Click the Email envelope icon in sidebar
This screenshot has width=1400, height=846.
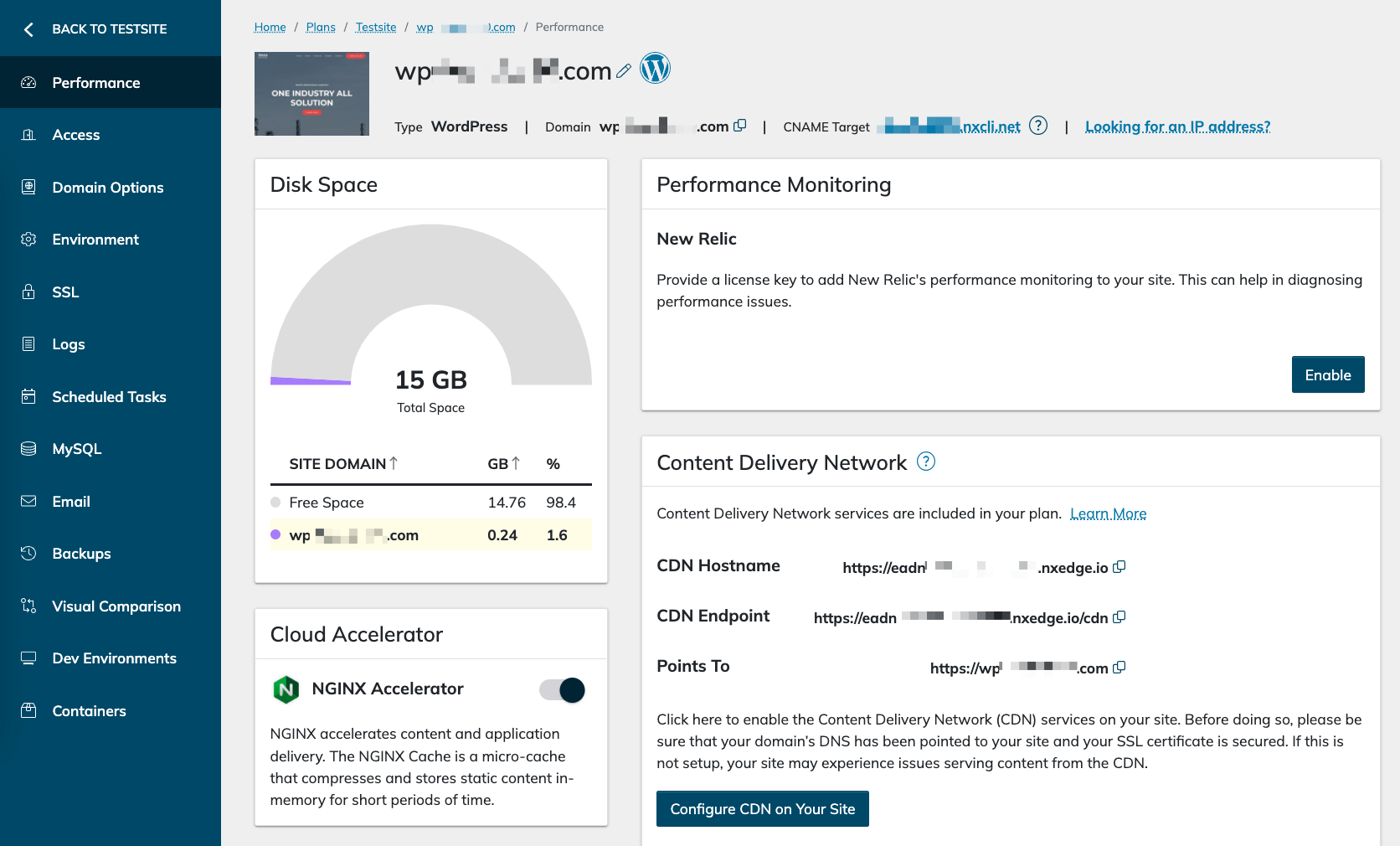click(28, 501)
